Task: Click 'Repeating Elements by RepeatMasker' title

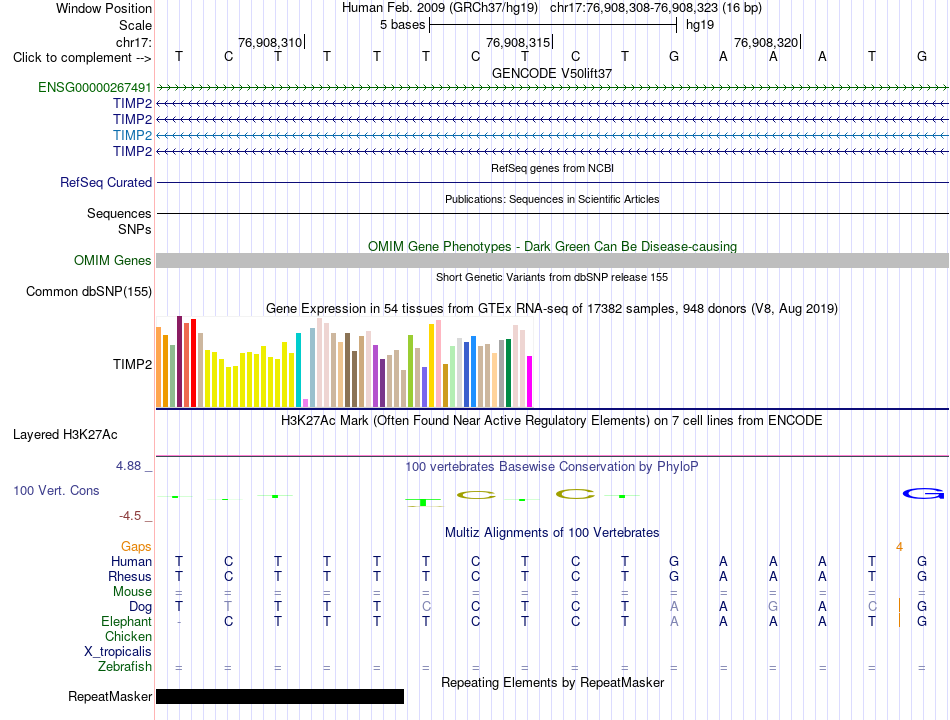Action: point(553,682)
